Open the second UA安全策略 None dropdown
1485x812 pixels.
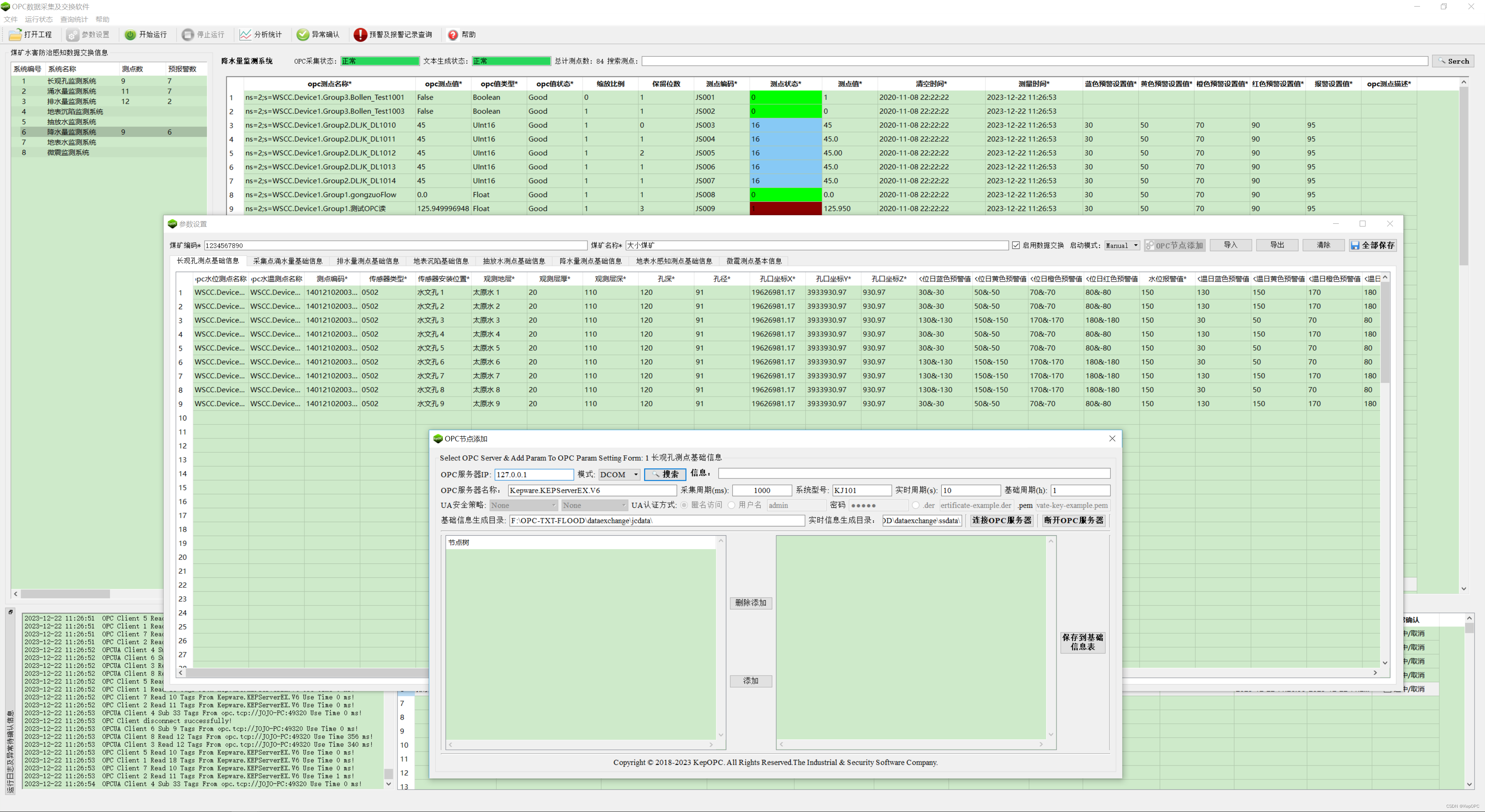[x=594, y=506]
